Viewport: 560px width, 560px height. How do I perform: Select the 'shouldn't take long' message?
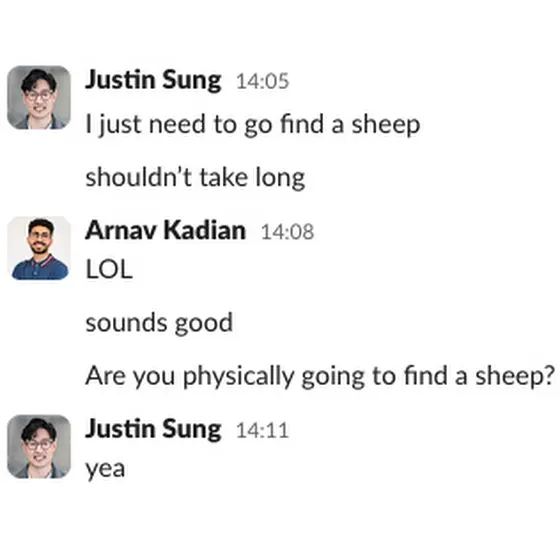[x=195, y=178]
